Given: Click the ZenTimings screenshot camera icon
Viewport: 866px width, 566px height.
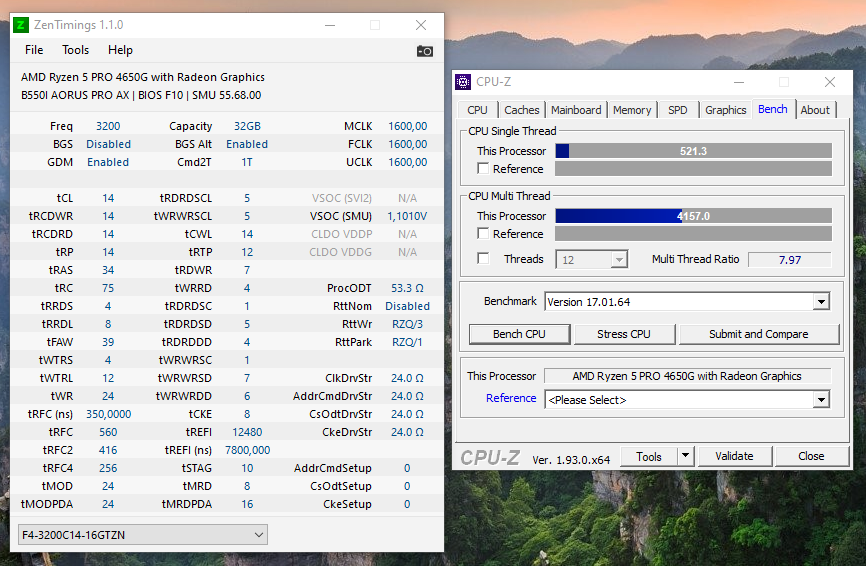Looking at the screenshot, I should point(425,51).
